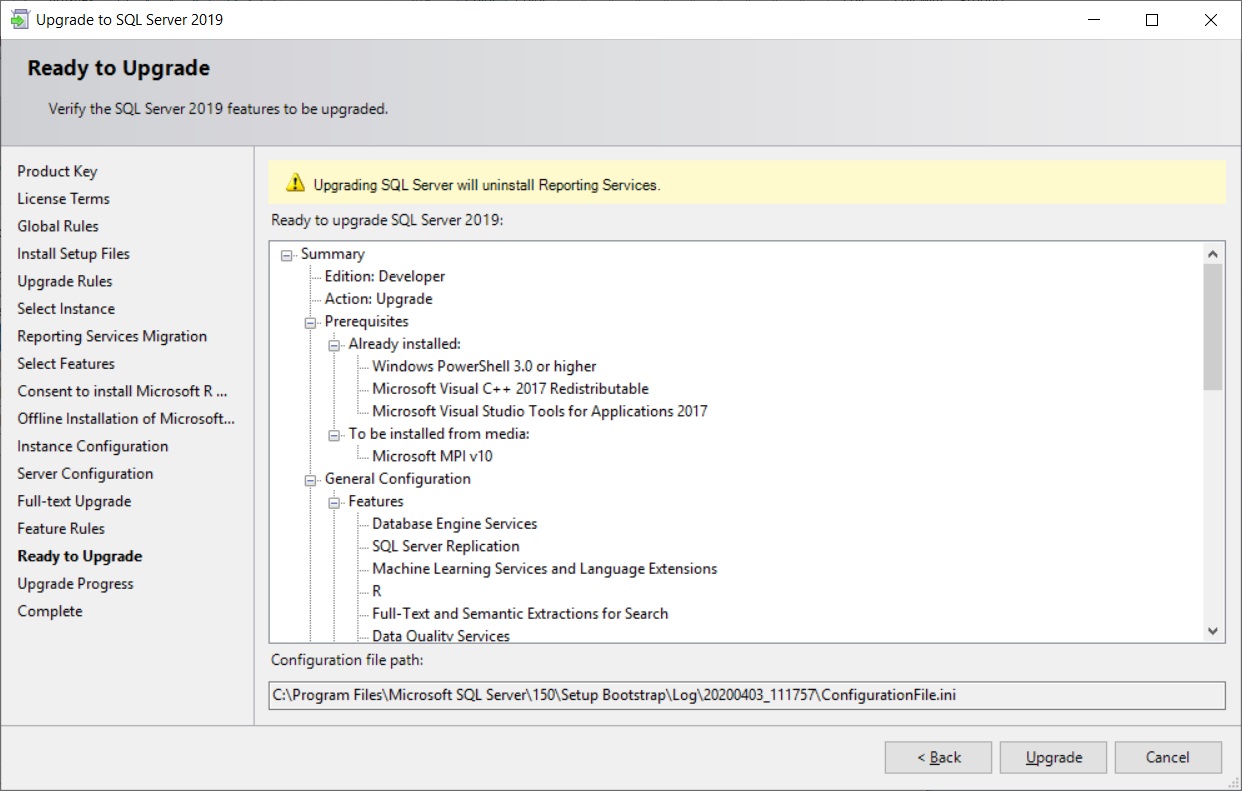Open the Instance Configuration step
The height and width of the screenshot is (791, 1242).
click(92, 446)
